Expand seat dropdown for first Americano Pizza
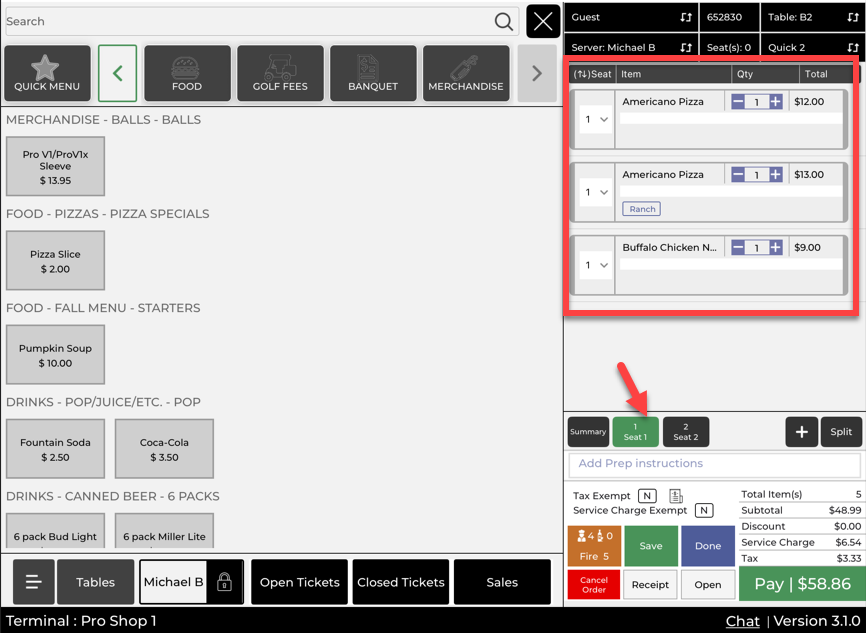This screenshot has height=633, width=866. pos(595,120)
